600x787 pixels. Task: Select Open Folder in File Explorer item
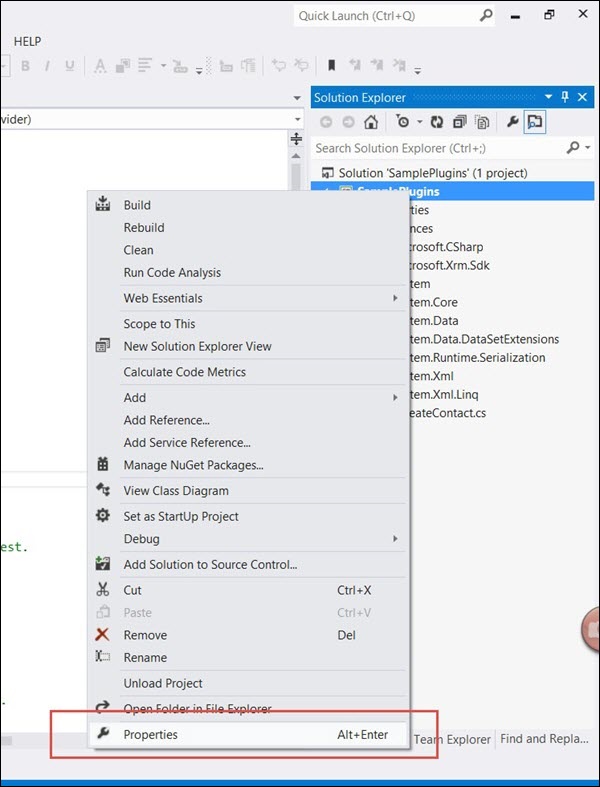(x=249, y=709)
